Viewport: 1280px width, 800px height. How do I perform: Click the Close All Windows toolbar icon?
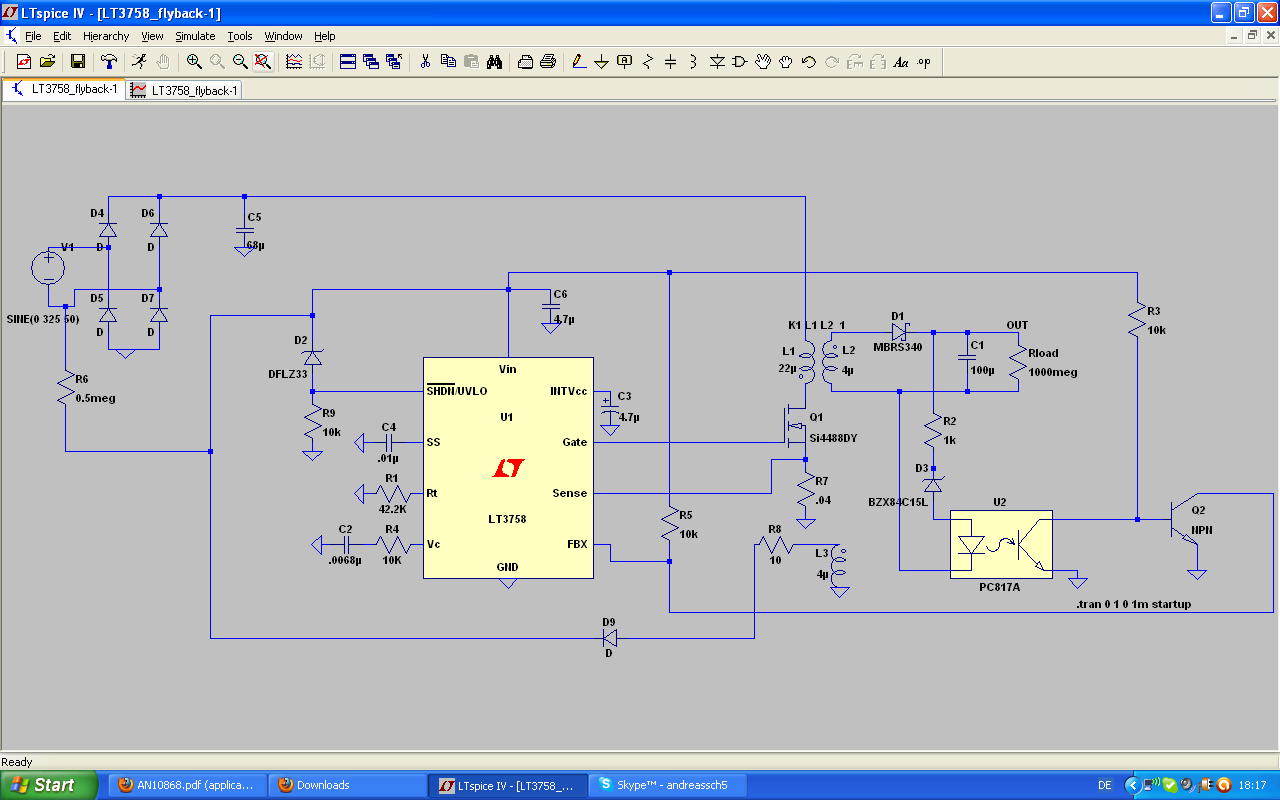coord(394,61)
